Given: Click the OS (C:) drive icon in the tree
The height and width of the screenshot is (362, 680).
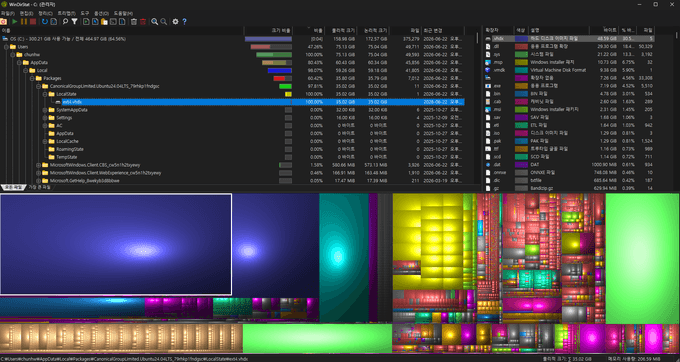Looking at the screenshot, I should click(5, 39).
